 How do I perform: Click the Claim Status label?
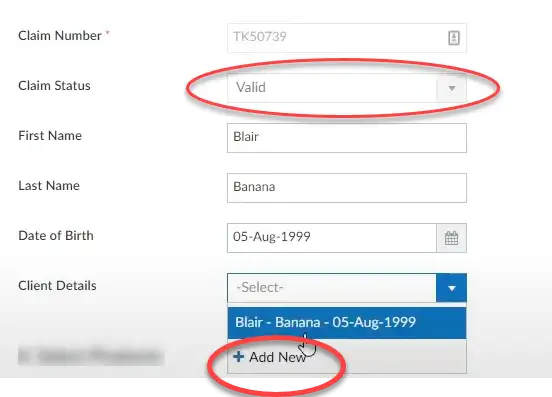54,86
